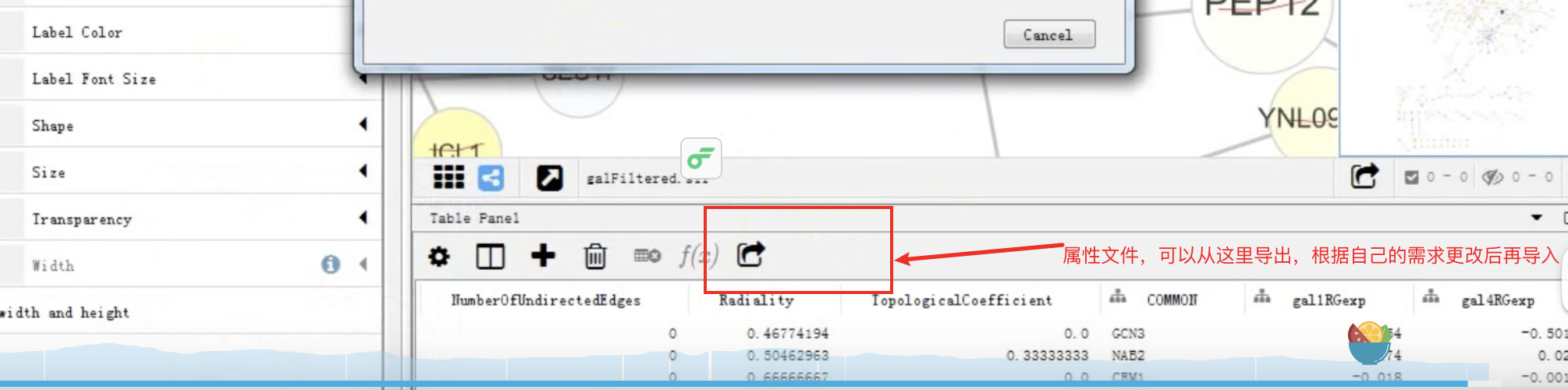1568x390 pixels.
Task: Select the Shape property row
Action: coord(191,126)
